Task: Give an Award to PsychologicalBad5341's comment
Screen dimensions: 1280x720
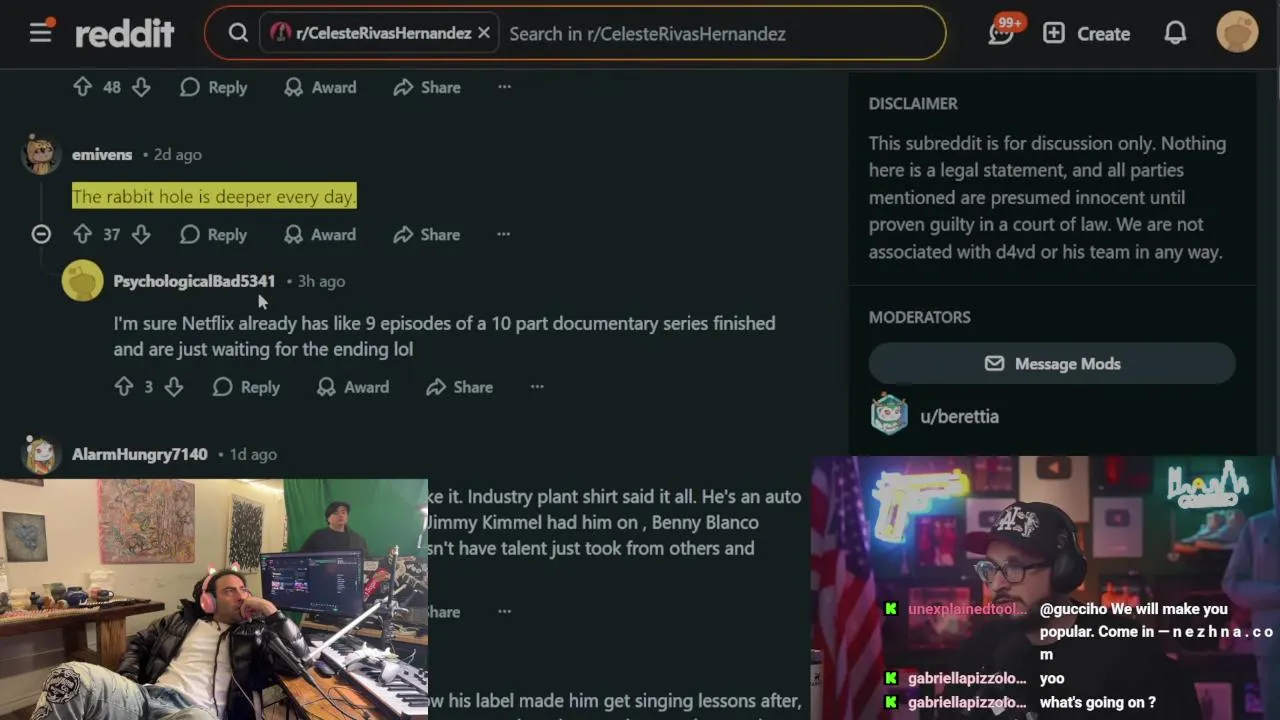Action: tap(353, 387)
